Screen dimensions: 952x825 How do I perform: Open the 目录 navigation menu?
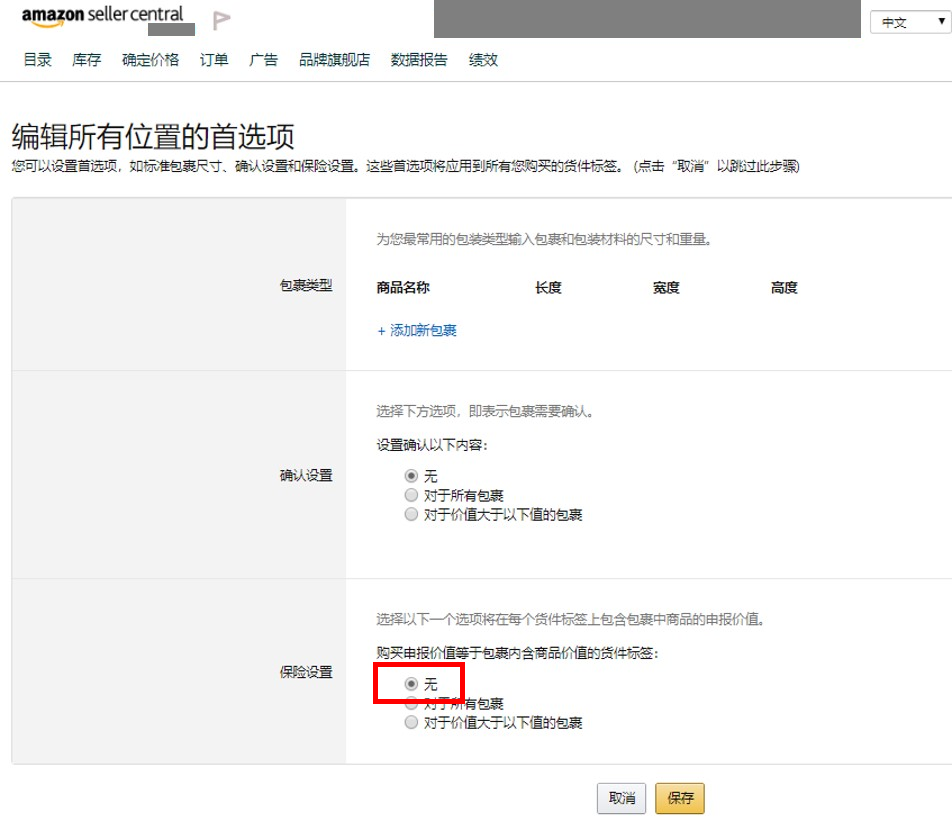[x=36, y=60]
